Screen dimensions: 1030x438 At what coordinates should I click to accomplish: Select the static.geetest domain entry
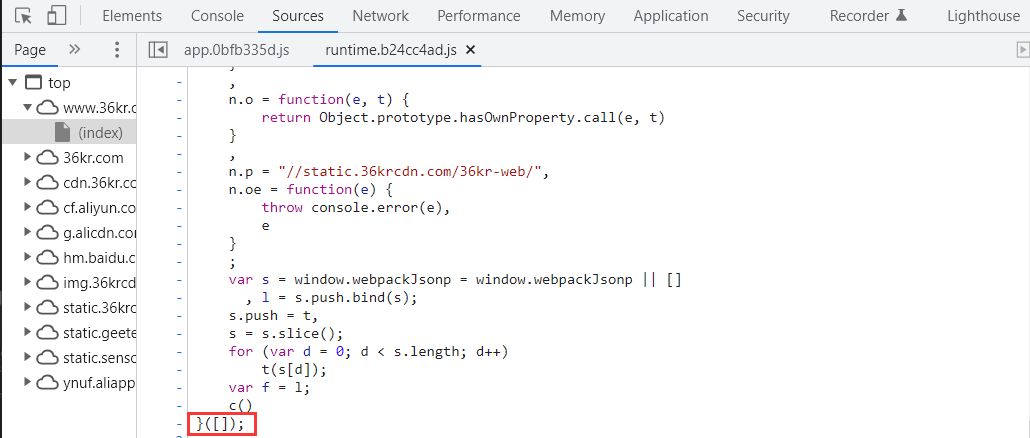click(99, 332)
